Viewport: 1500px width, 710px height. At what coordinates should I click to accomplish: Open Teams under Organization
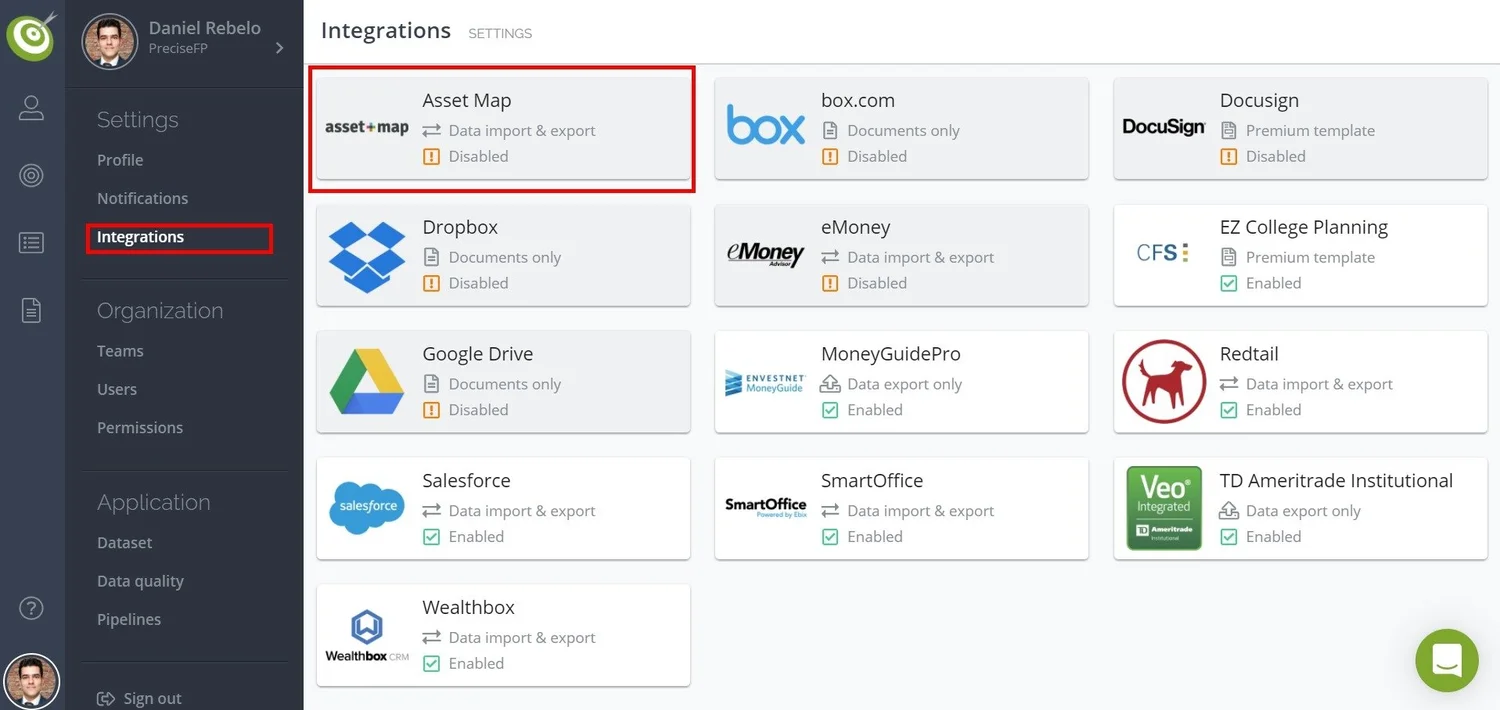[120, 351]
